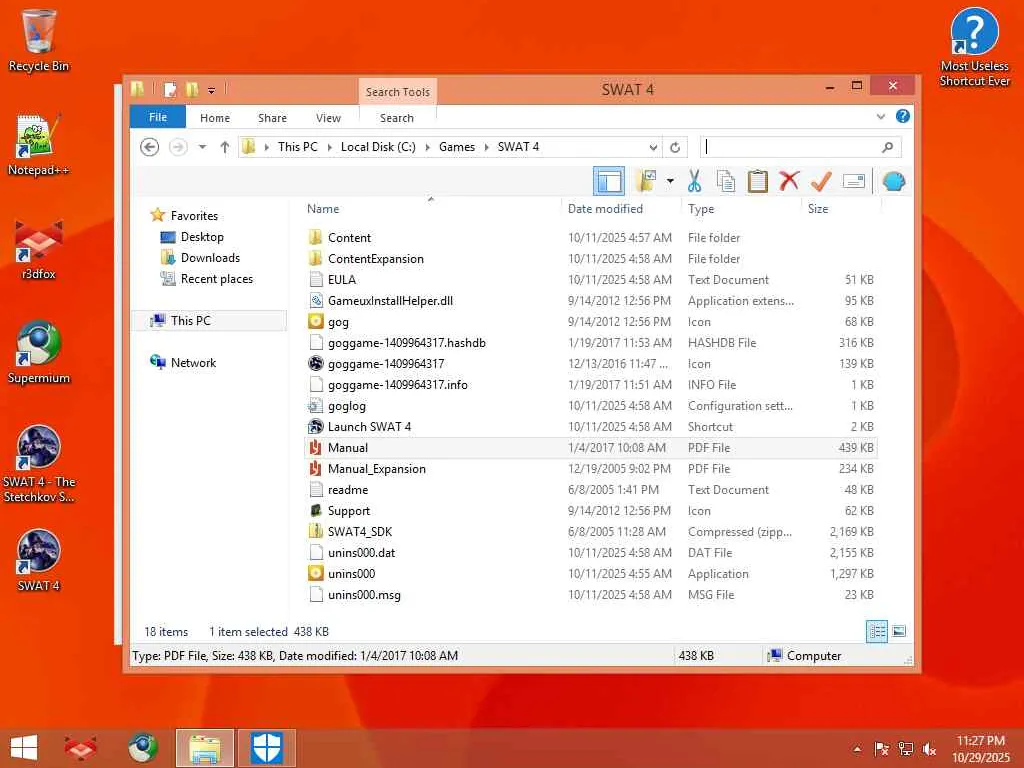1024x768 pixels.
Task: Sort by Type column header
Action: (x=701, y=209)
